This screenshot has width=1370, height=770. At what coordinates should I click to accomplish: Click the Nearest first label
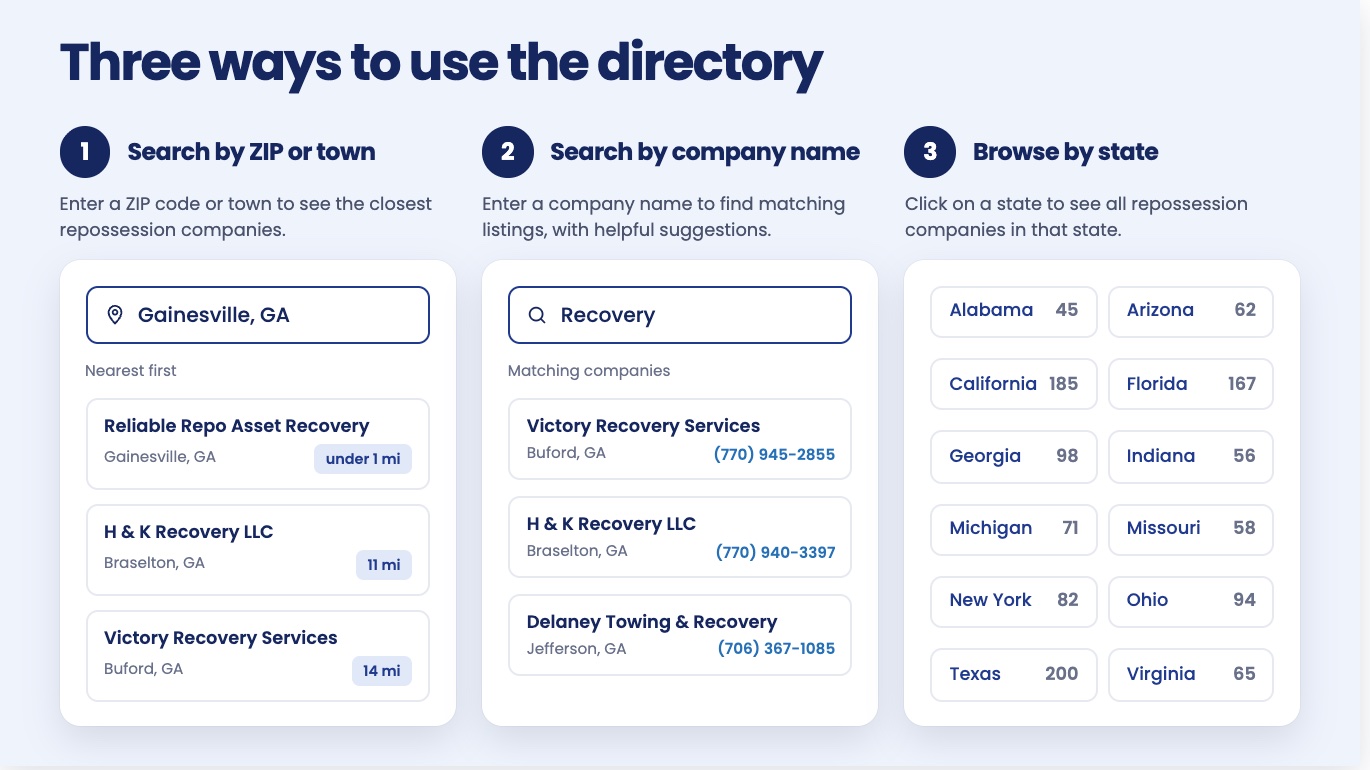coord(130,371)
